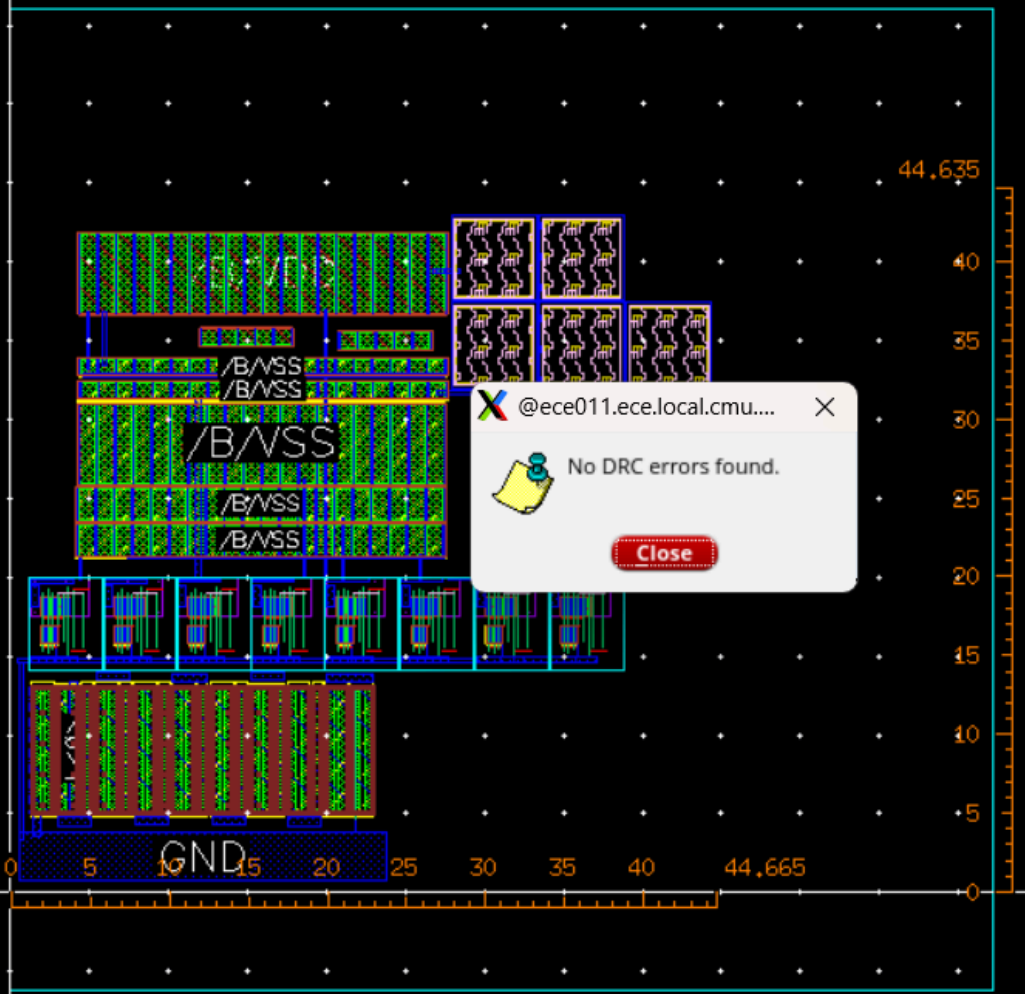Click the brown guard-ring structure below the transistors
Screen dimensions: 1025x994
(x=200, y=750)
